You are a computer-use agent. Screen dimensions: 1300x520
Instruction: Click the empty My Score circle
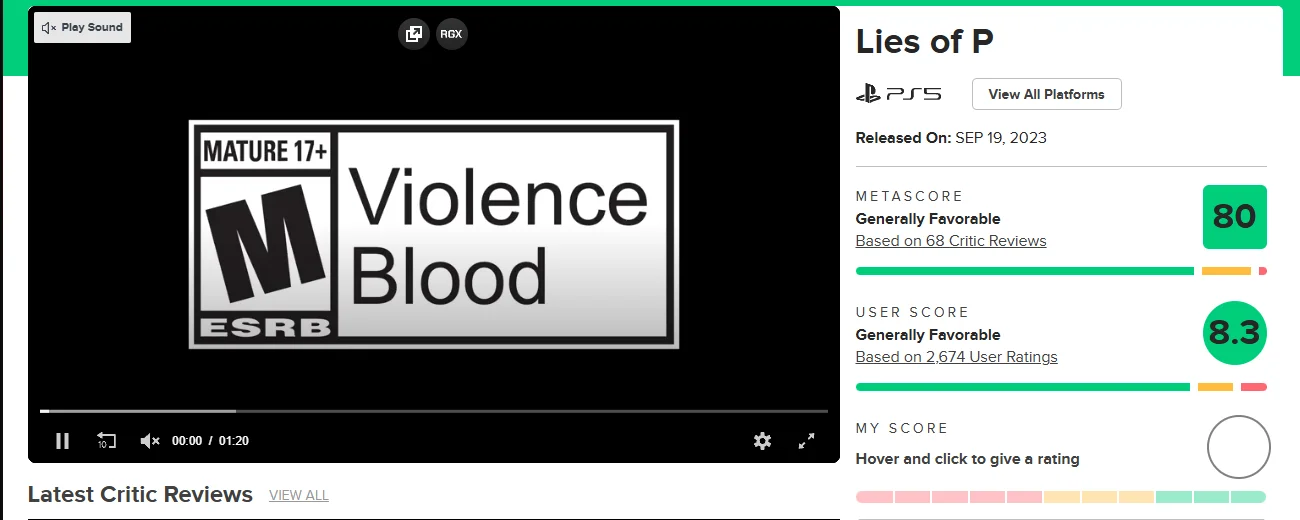(x=1239, y=447)
